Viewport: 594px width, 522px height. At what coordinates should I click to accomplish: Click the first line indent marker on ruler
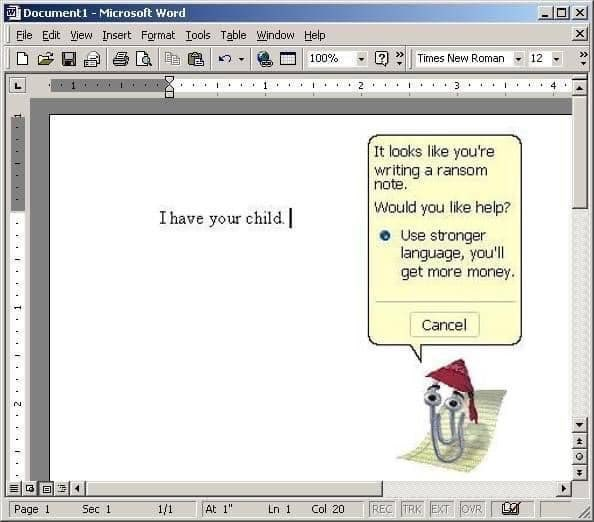pyautogui.click(x=169, y=80)
